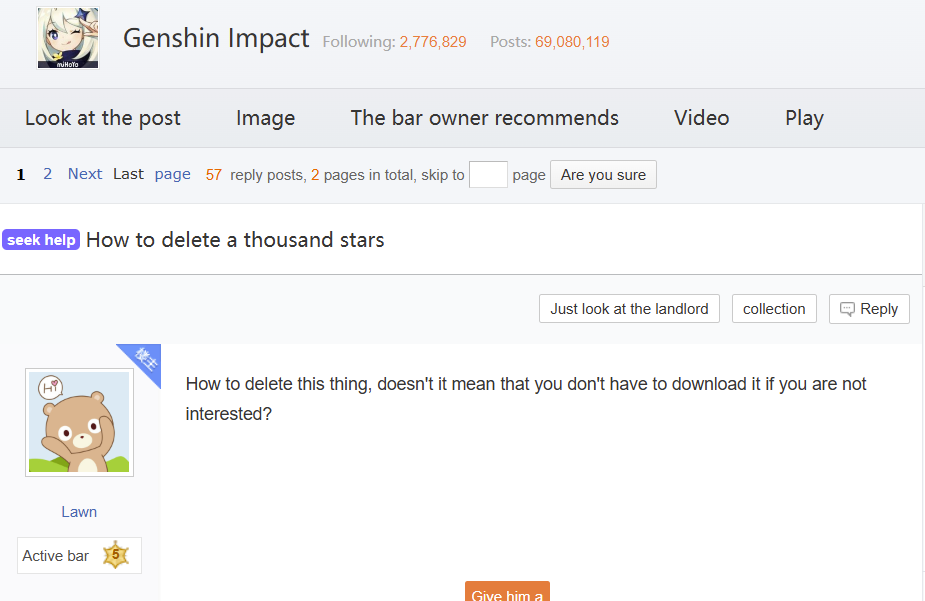This screenshot has height=601, width=925.
Task: Click the Posts count 69,080,119
Action: (572, 42)
